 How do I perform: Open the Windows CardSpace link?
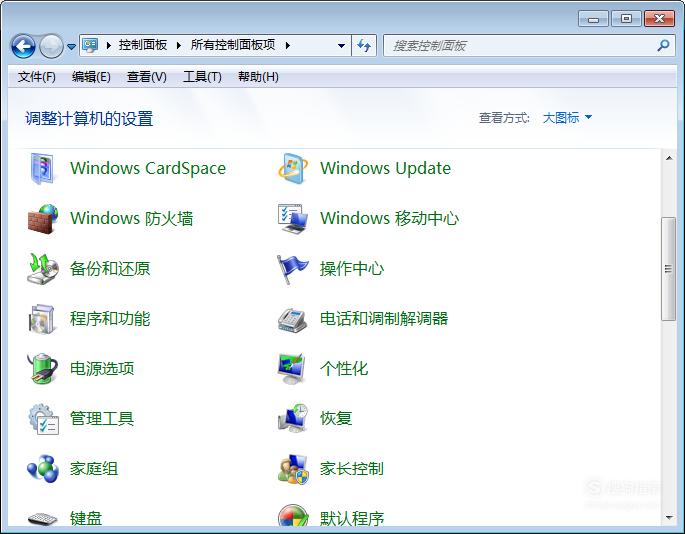pos(148,168)
